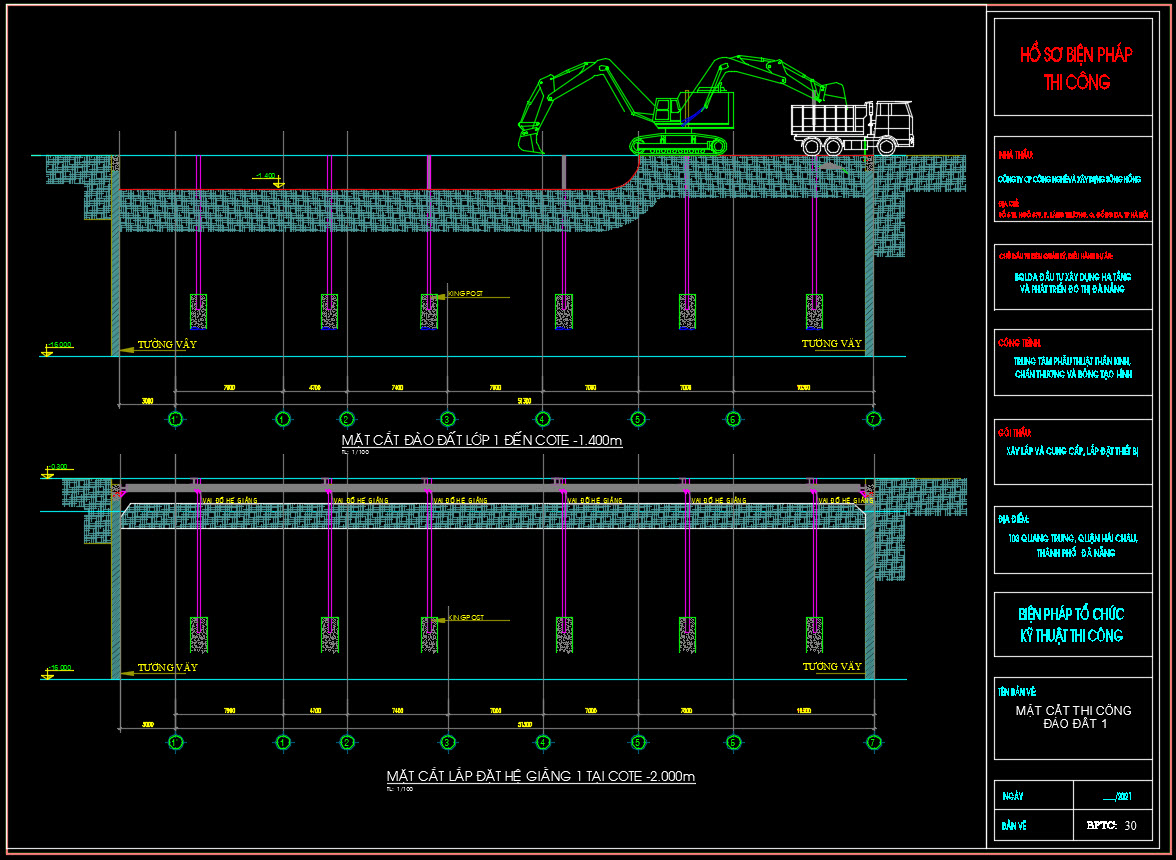The height and width of the screenshot is (860, 1176).
Task: Click the KINGPOST label in the excavation section
Action: coord(466,294)
